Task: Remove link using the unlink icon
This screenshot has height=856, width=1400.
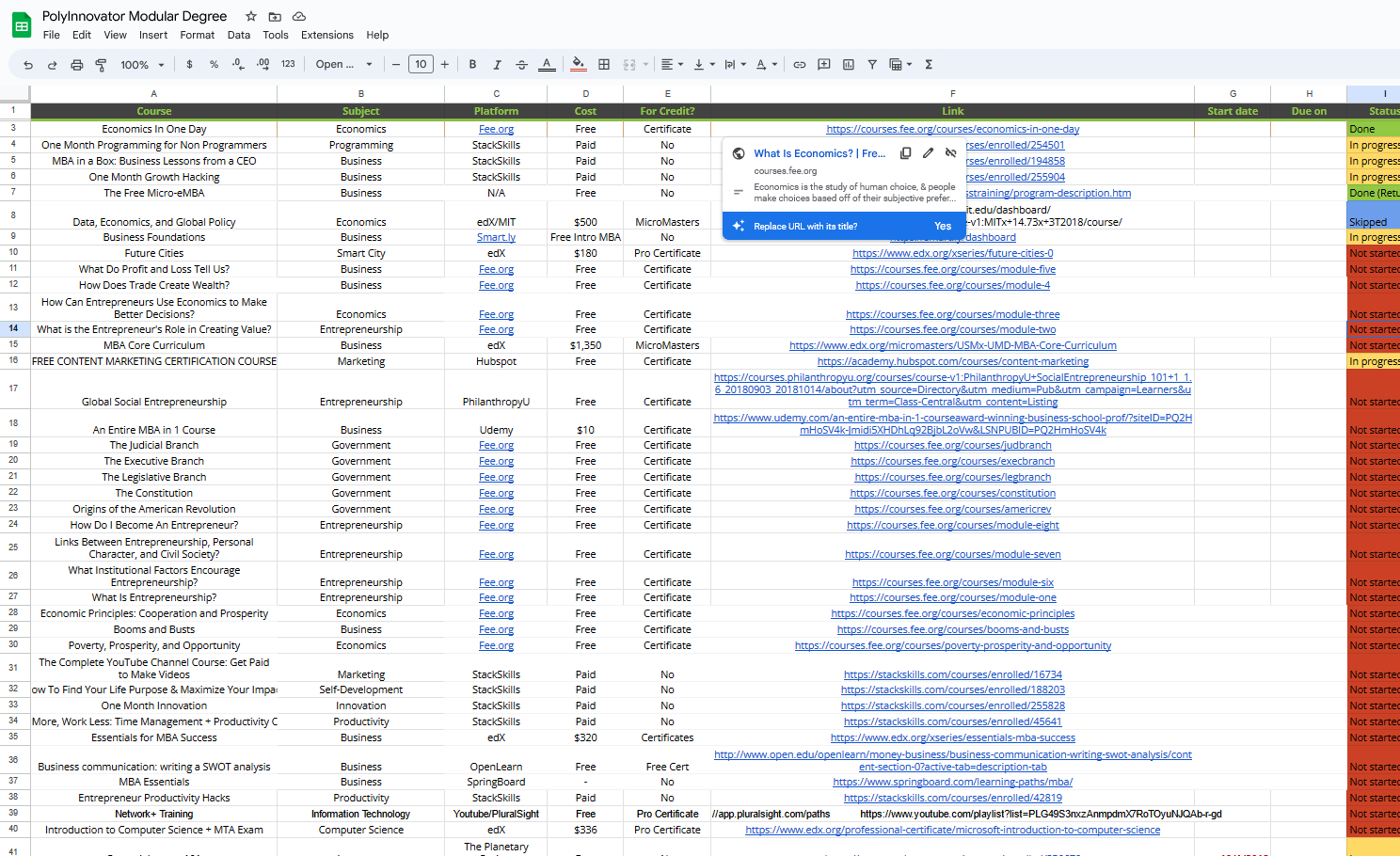Action: tap(950, 153)
